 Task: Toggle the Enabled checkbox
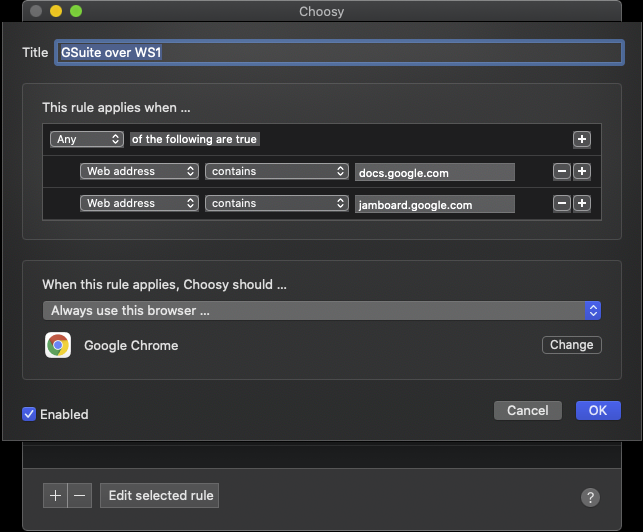(29, 414)
